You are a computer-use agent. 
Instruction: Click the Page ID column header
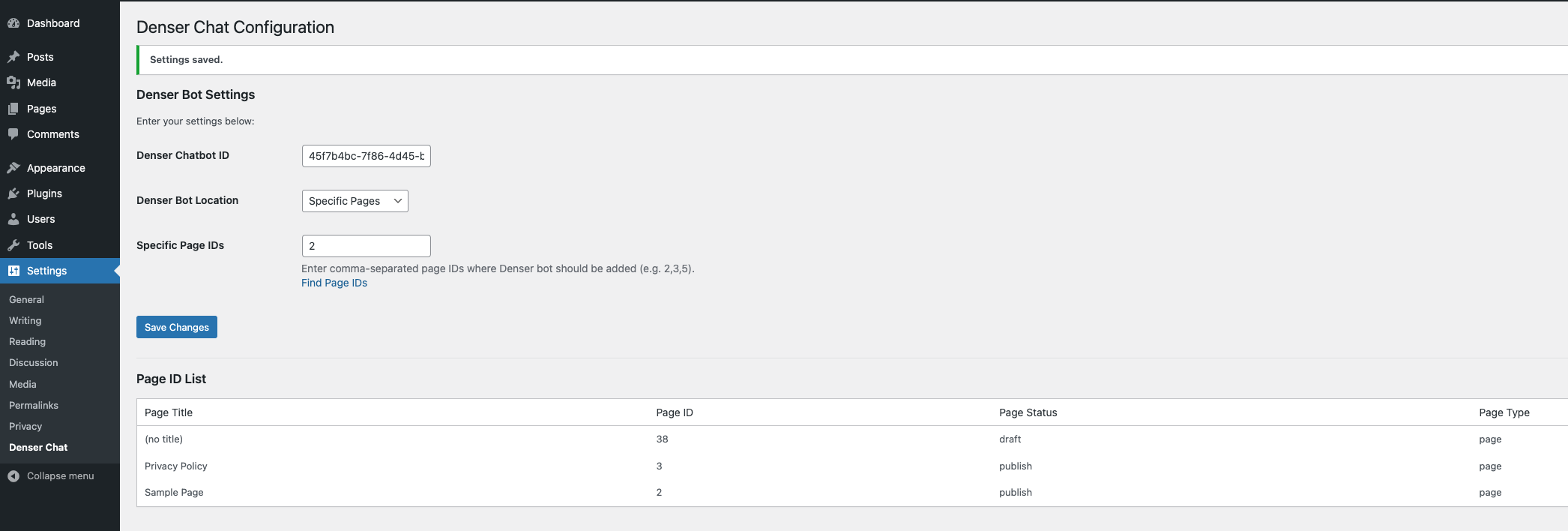[675, 412]
